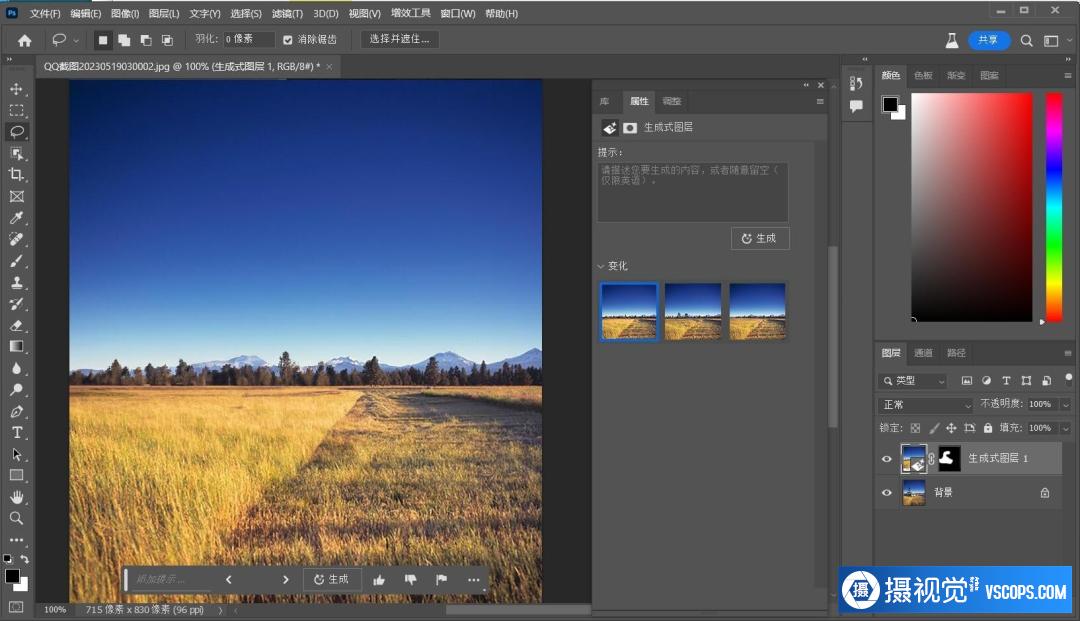
Task: Select the Spot Healing Brush tool
Action: (x=17, y=239)
